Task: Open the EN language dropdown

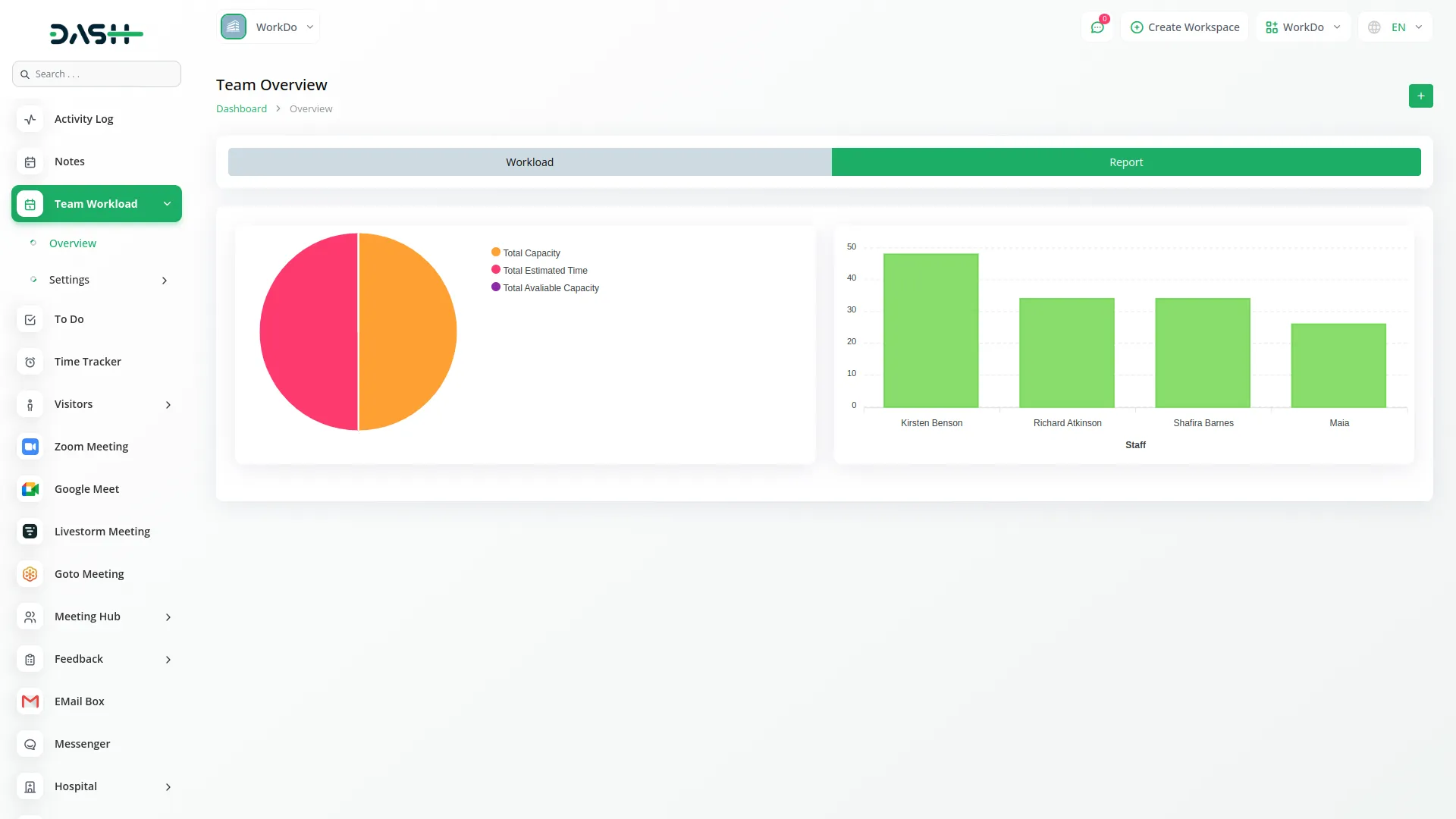Action: click(1395, 27)
